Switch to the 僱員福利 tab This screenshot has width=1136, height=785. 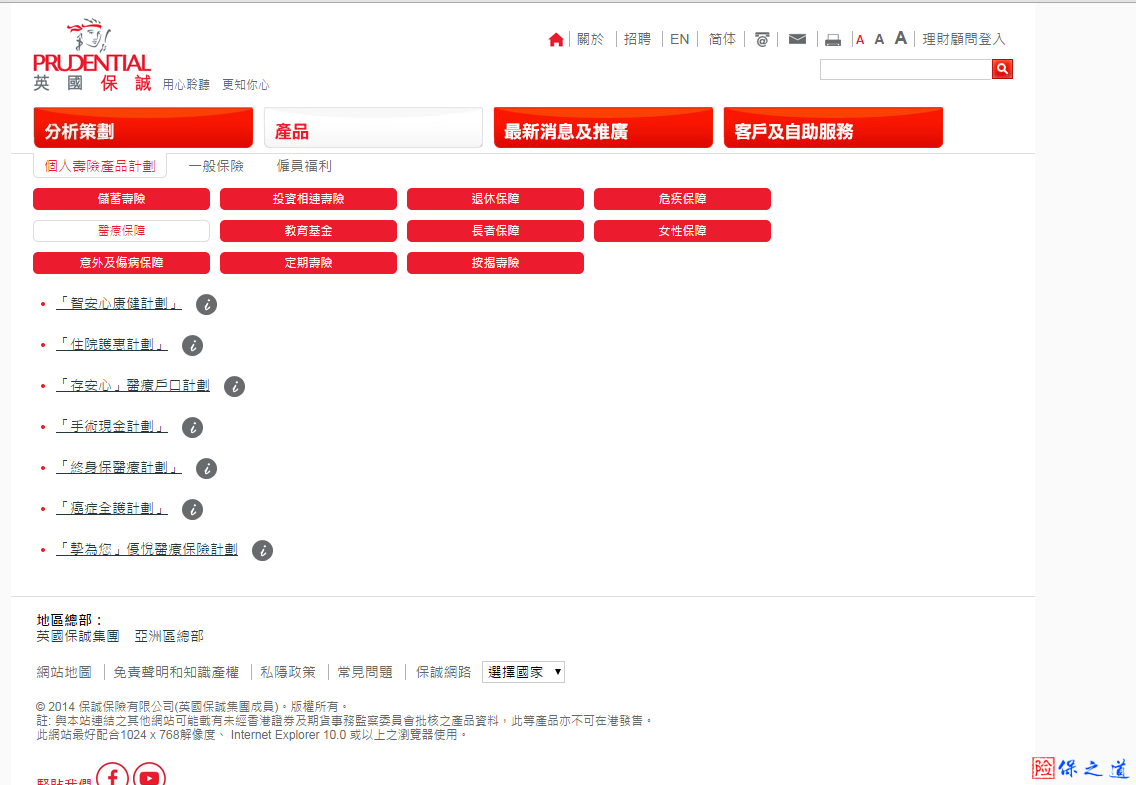coord(304,166)
